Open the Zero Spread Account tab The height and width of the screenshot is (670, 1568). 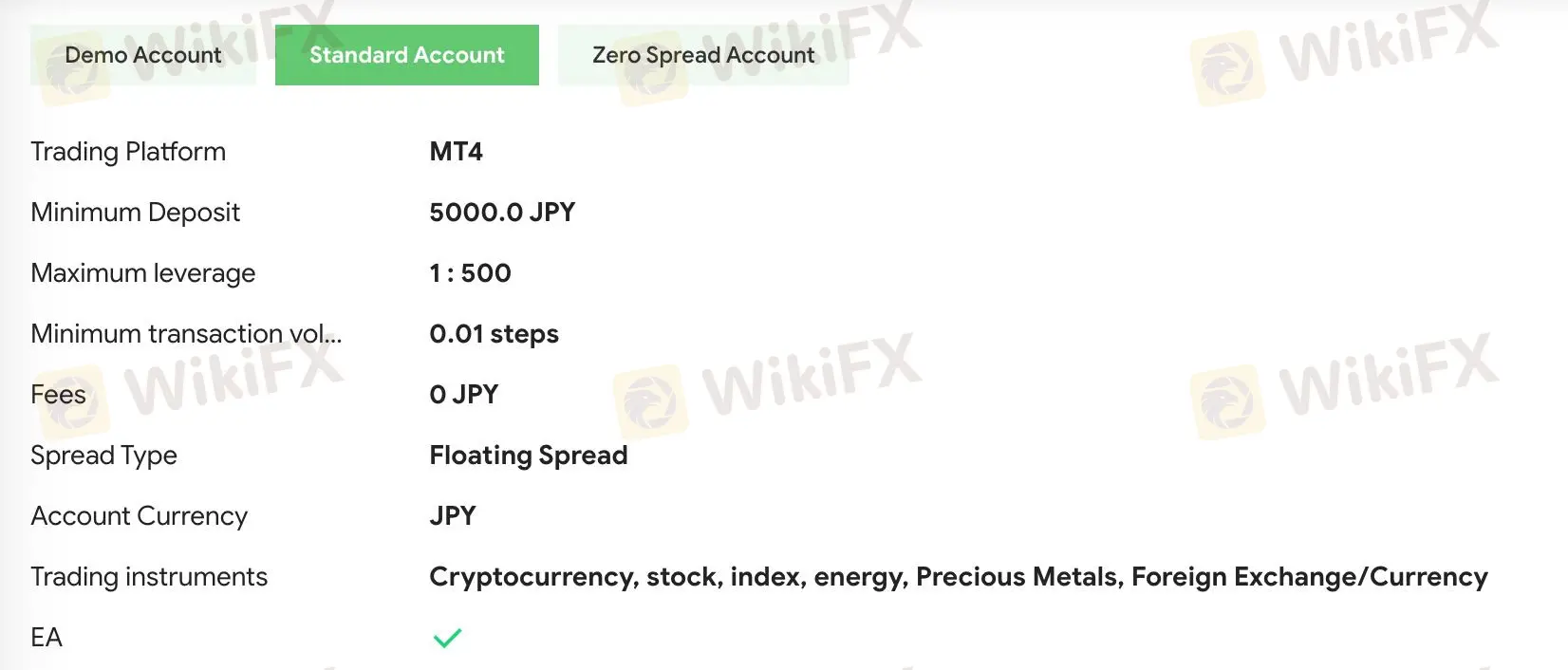[x=703, y=55]
